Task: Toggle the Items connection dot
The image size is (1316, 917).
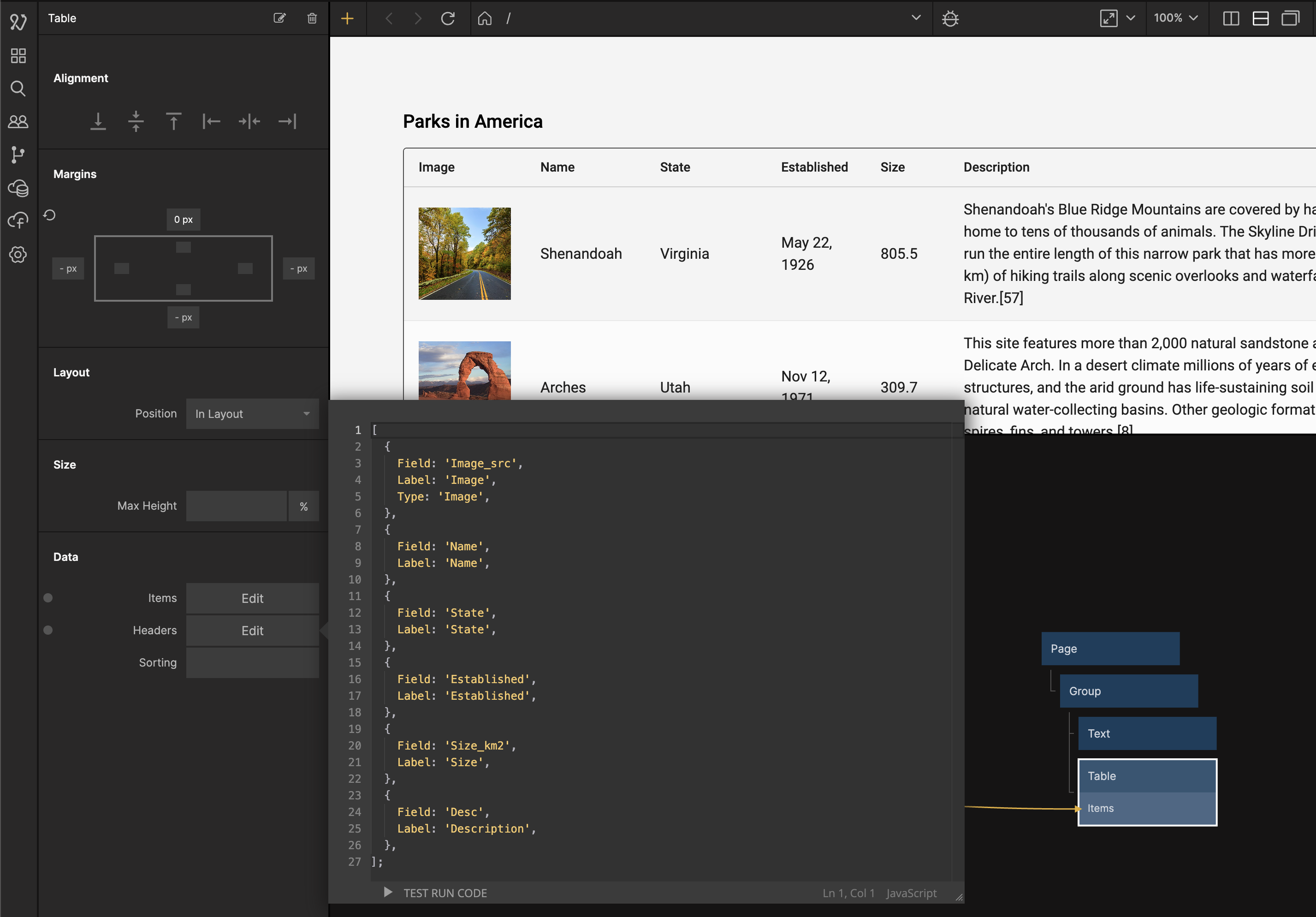Action: tap(48, 597)
